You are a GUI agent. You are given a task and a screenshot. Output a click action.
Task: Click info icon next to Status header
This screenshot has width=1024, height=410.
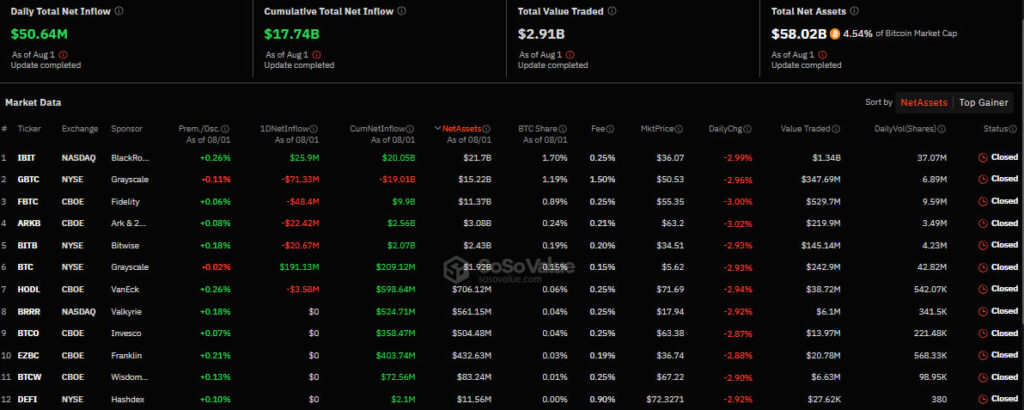(x=1013, y=129)
